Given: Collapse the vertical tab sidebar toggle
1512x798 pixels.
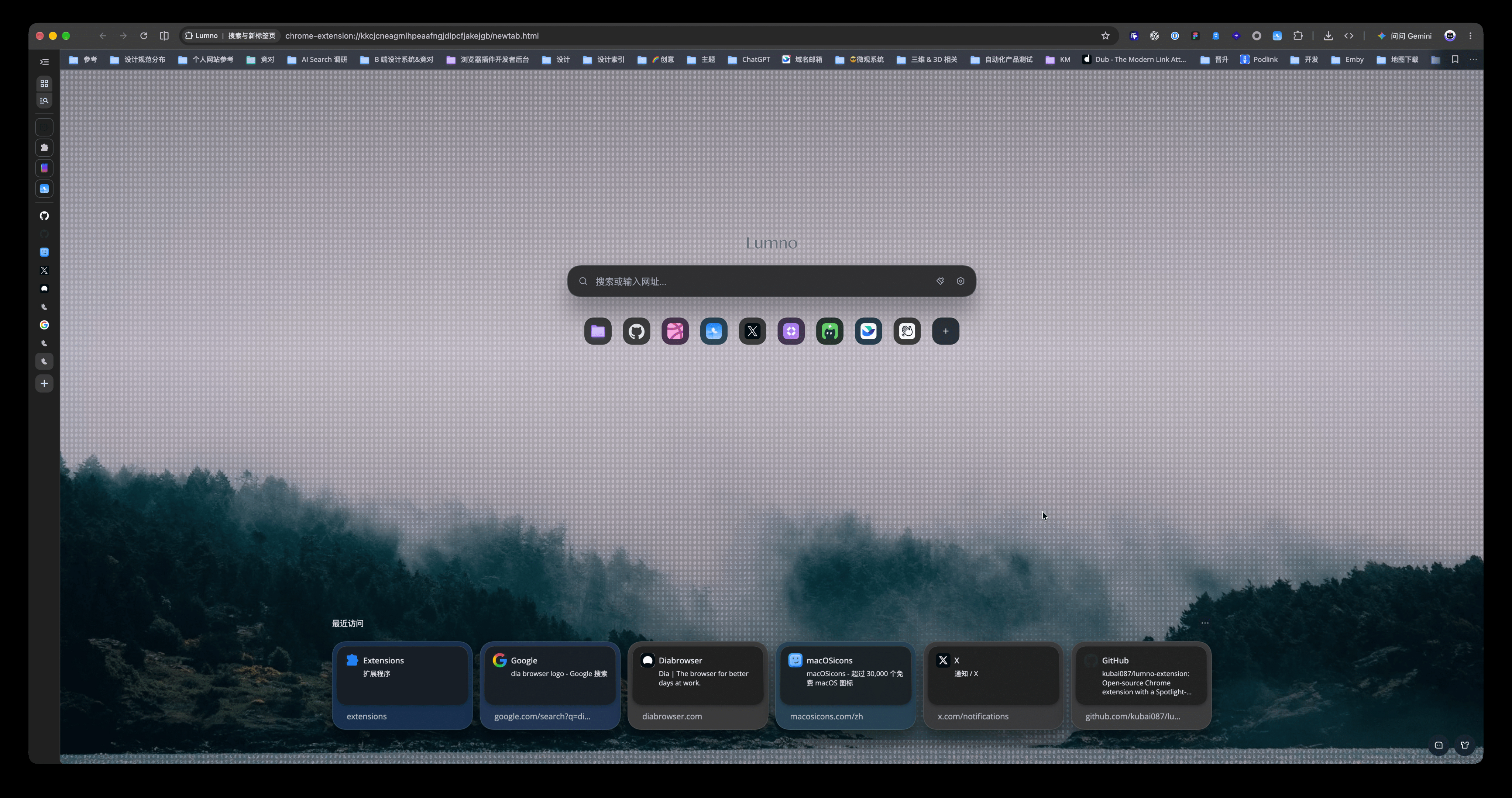Looking at the screenshot, I should tap(44, 62).
